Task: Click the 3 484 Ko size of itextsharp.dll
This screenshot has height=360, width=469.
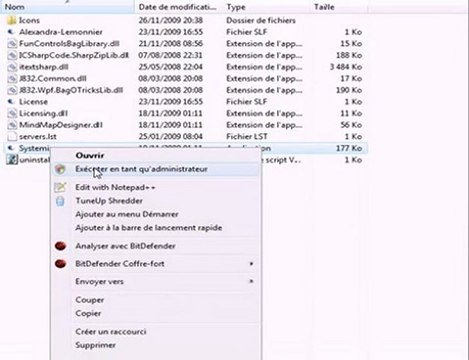Action: (x=346, y=67)
